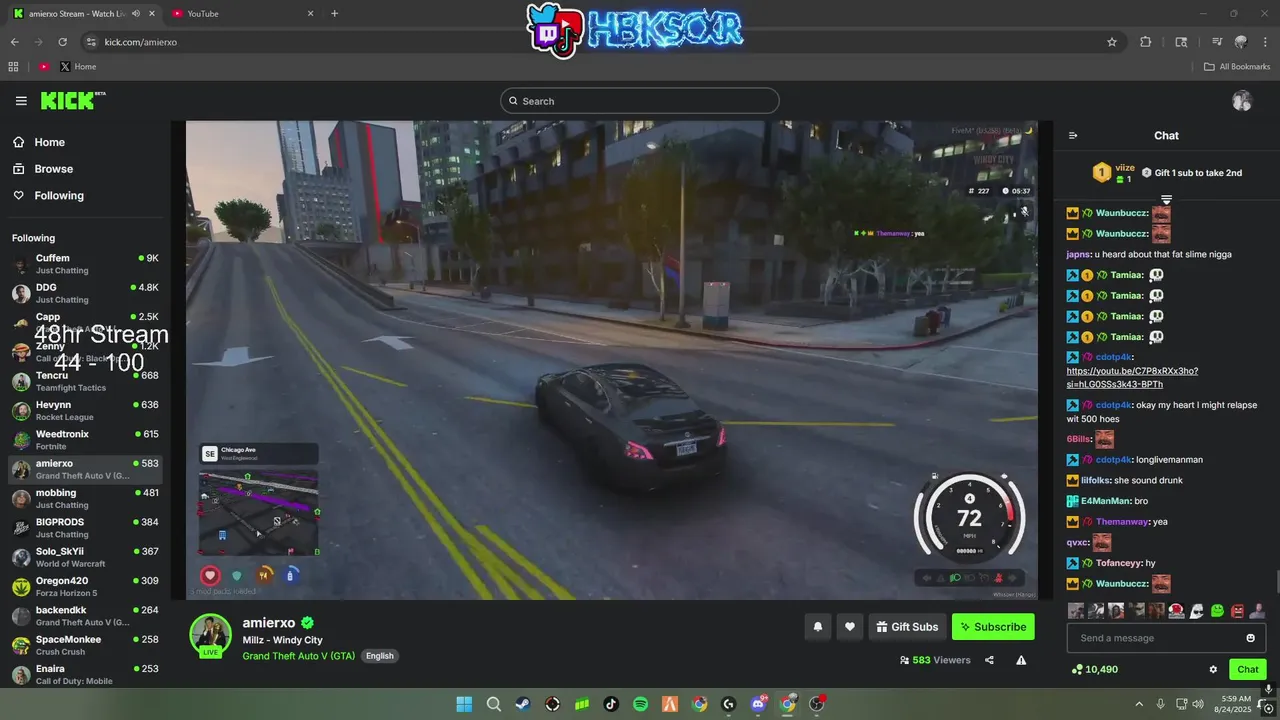Open the Enaira channel in Following list
Viewport: 1280px width, 720px height.
[85, 675]
